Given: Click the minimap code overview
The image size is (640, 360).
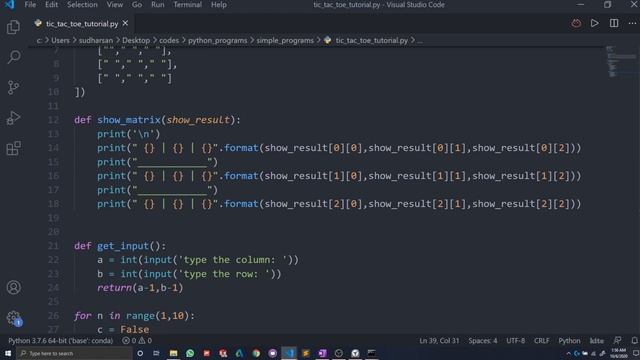Looking at the screenshot, I should click(x=620, y=61).
